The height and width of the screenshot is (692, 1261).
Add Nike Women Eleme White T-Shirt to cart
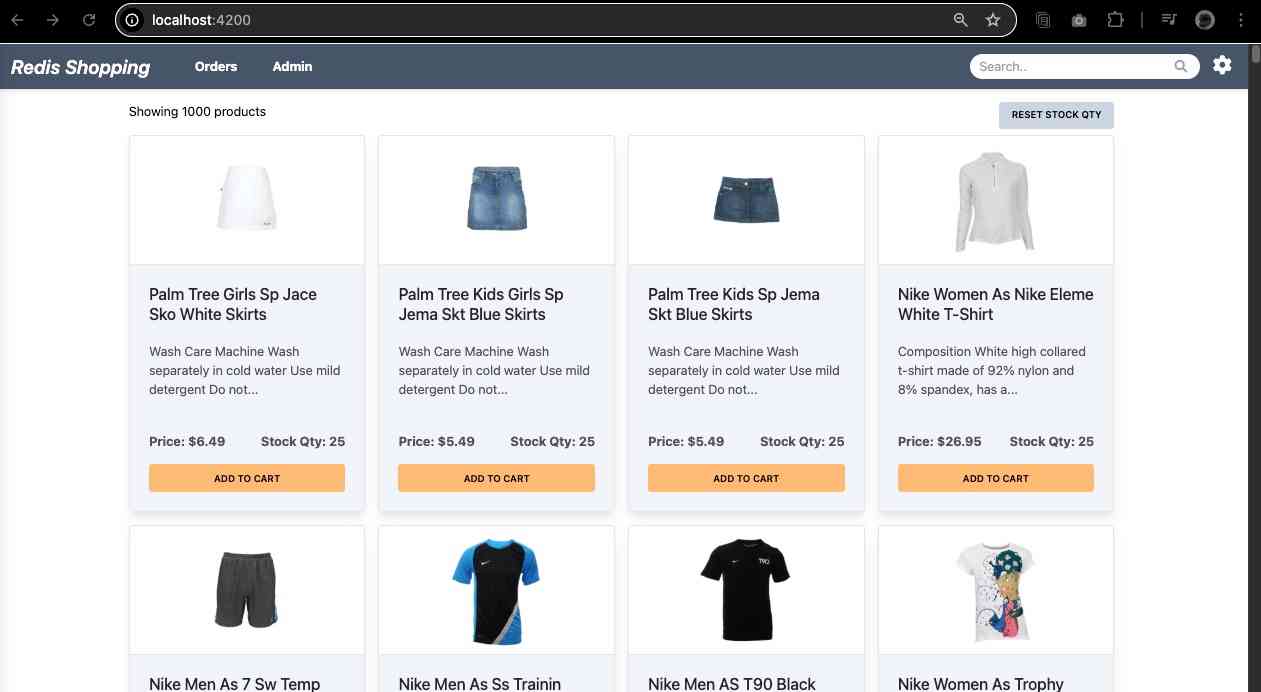click(x=995, y=478)
